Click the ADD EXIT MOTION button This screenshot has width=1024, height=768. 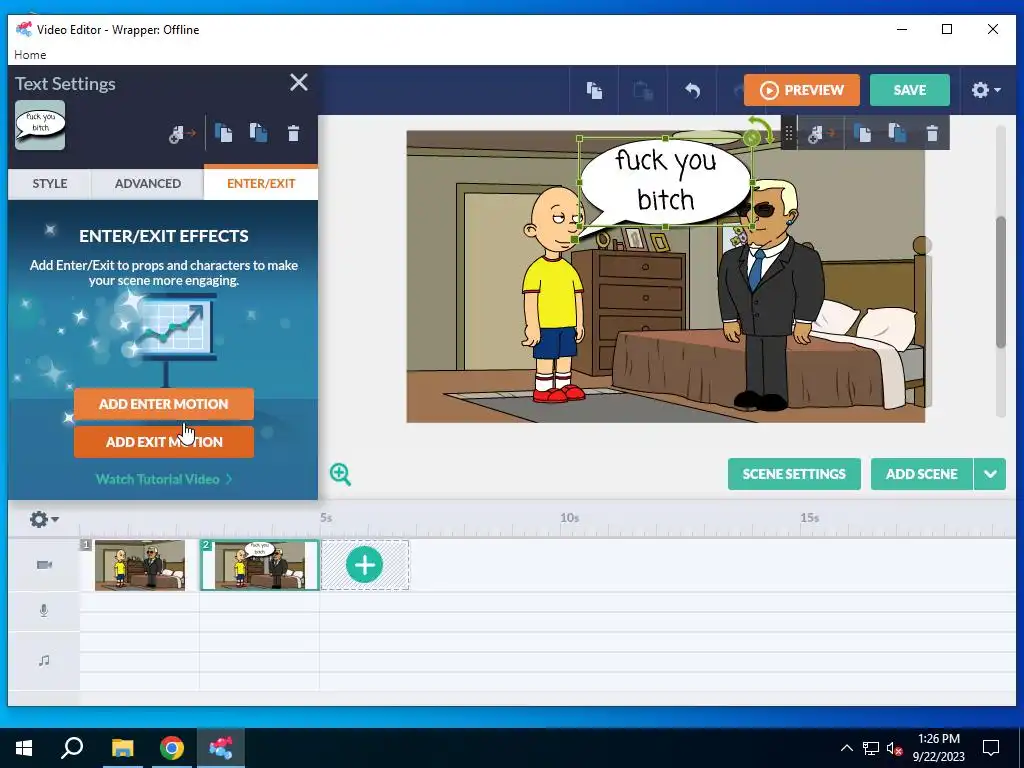coord(164,442)
